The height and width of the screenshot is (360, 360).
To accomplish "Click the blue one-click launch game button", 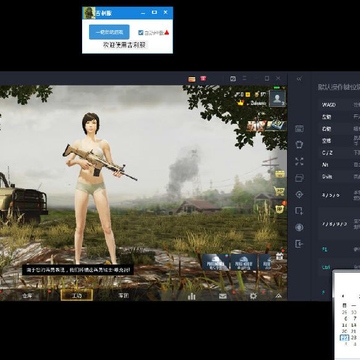I will coord(109,32).
